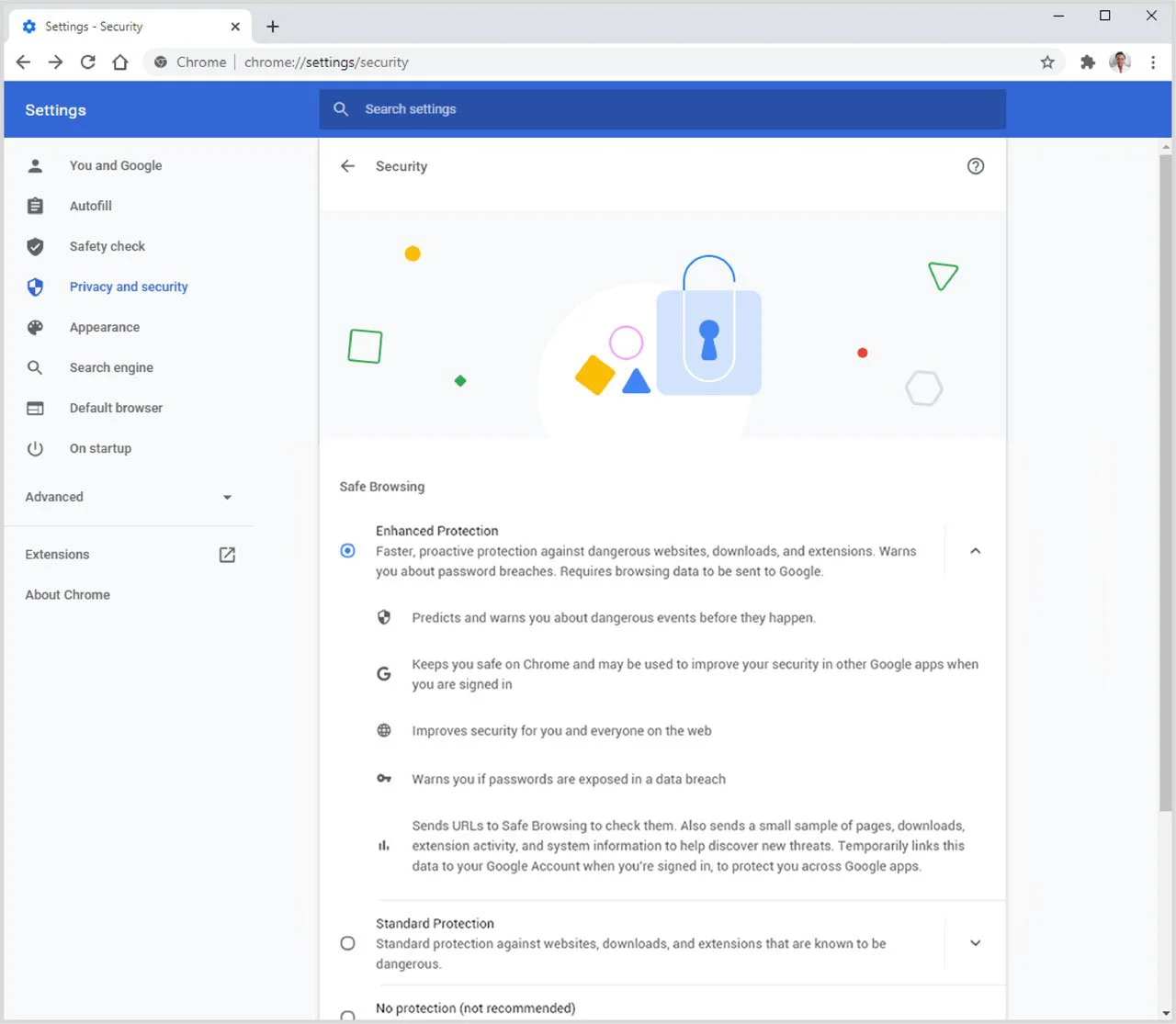This screenshot has height=1024, width=1176.
Task: Click the Settings header title
Action: [55, 110]
